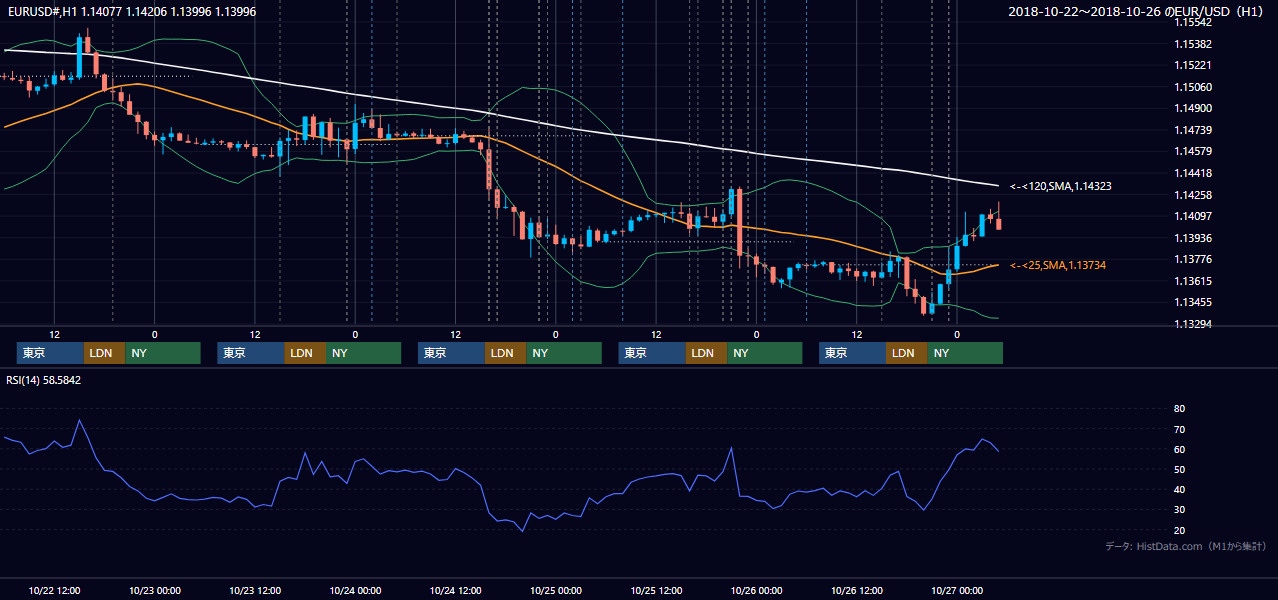Select time axis label 10/25 00:00

click(x=555, y=590)
